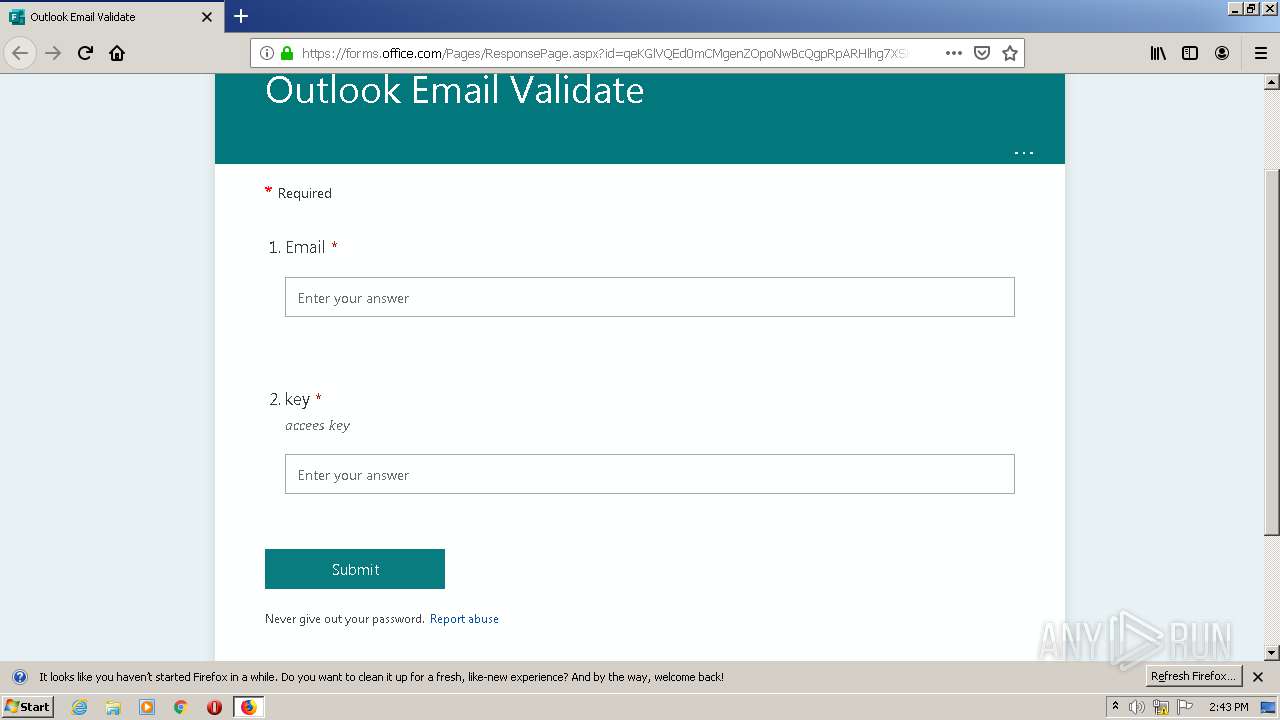Viewport: 1280px width, 720px height.
Task: Launch Chrome from the taskbar
Action: click(x=181, y=707)
